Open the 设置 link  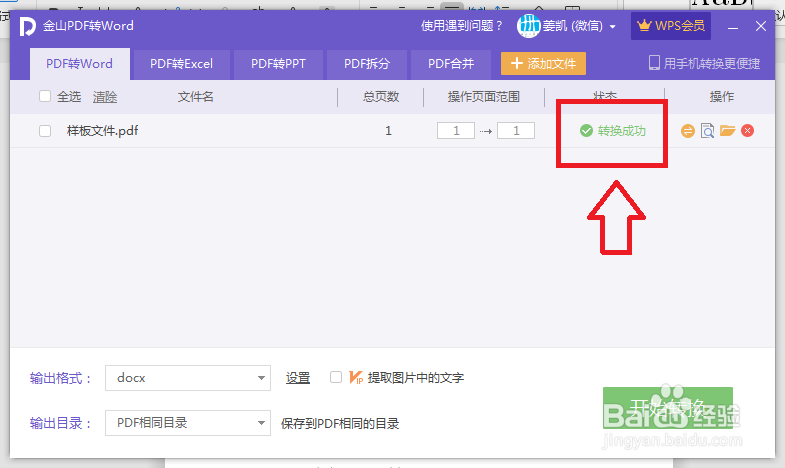click(x=298, y=378)
